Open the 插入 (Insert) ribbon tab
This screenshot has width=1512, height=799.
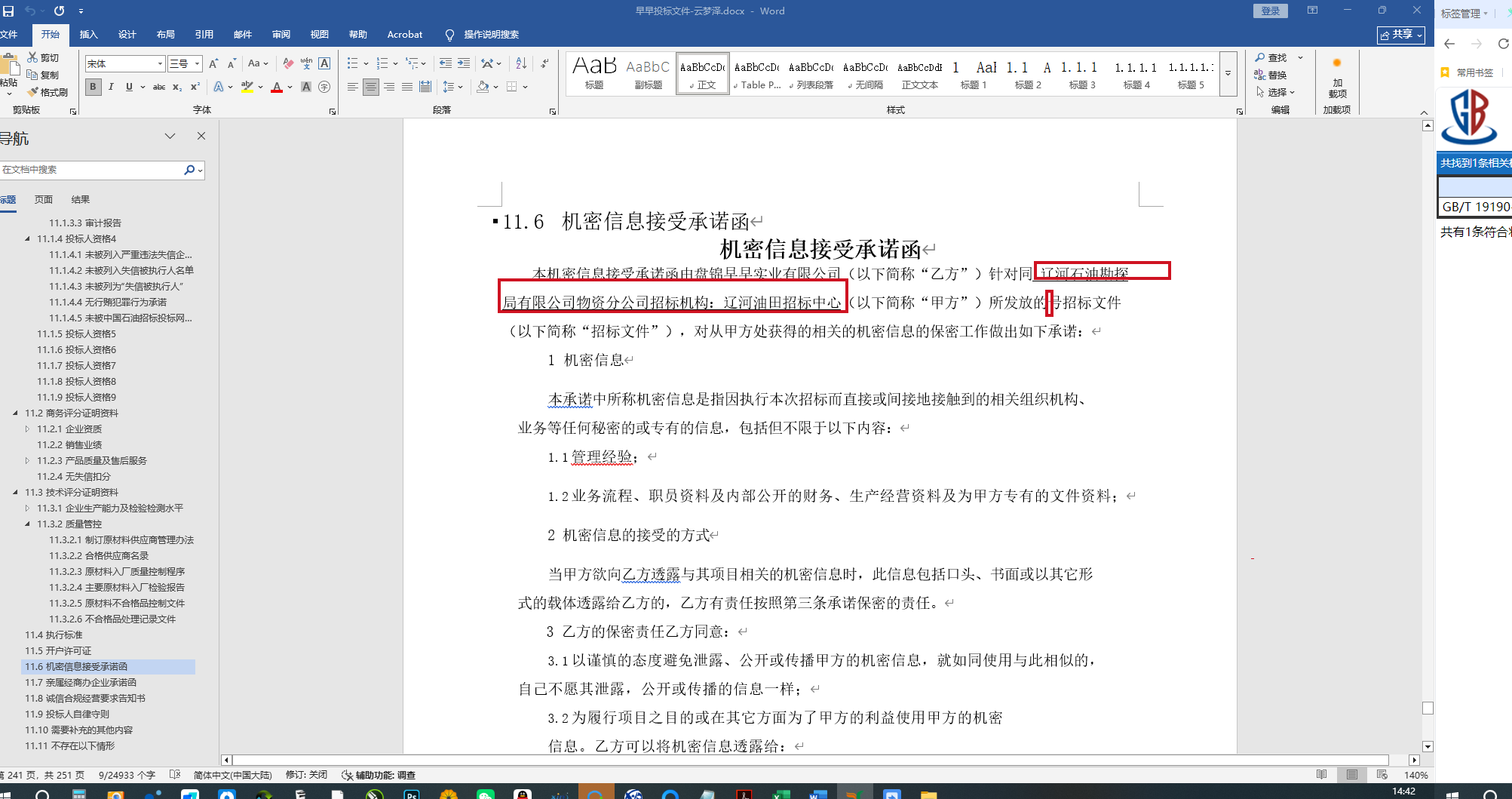tap(89, 35)
